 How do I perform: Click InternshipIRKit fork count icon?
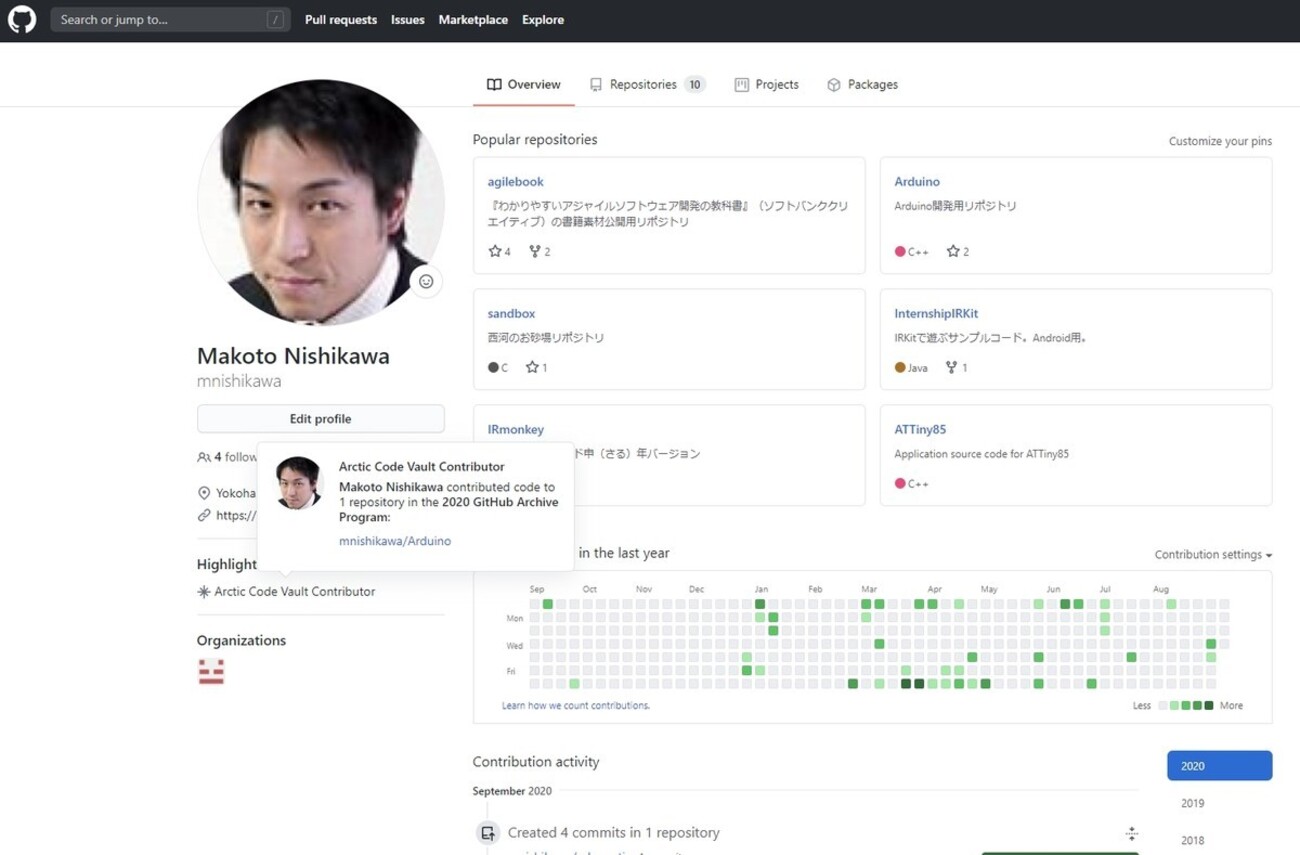(951, 368)
